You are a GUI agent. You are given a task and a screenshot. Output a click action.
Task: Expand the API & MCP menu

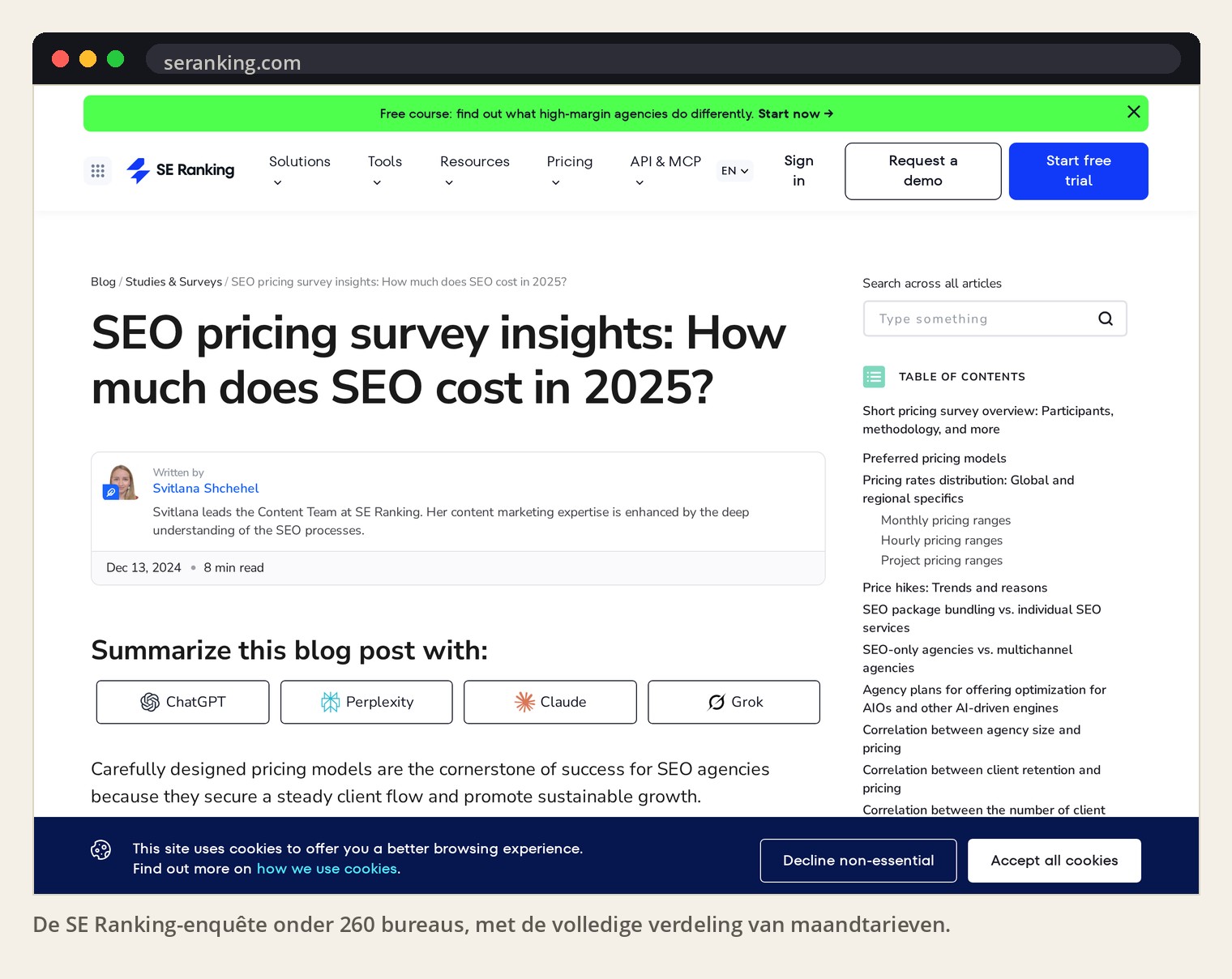tap(665, 171)
